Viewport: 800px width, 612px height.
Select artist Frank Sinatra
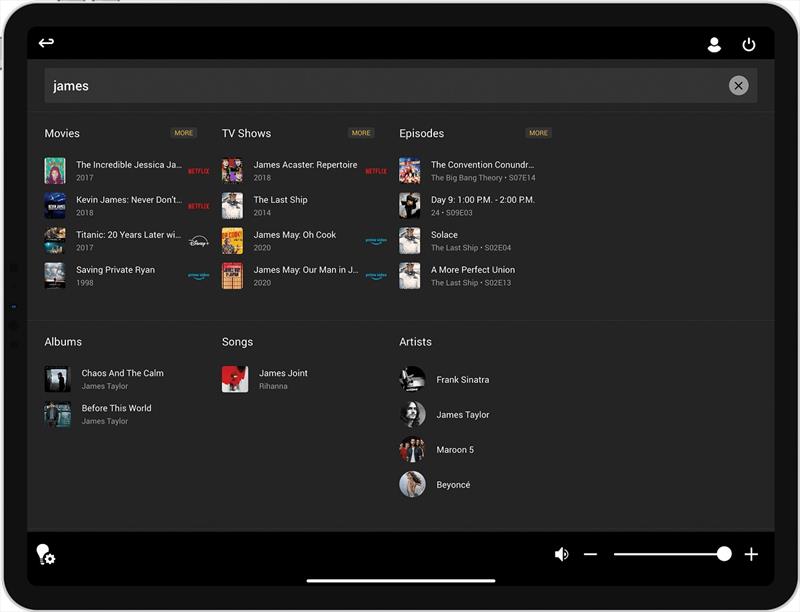point(463,380)
